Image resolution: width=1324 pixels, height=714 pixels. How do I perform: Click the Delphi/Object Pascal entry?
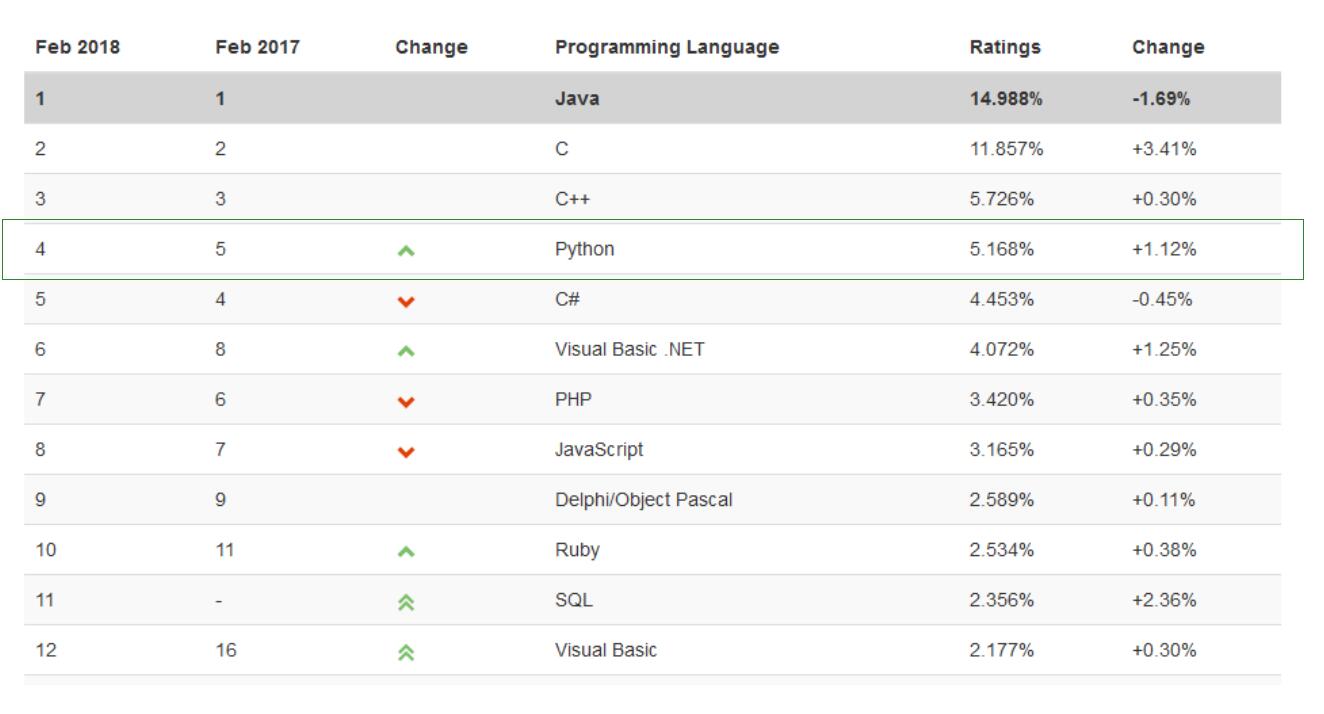tap(643, 500)
